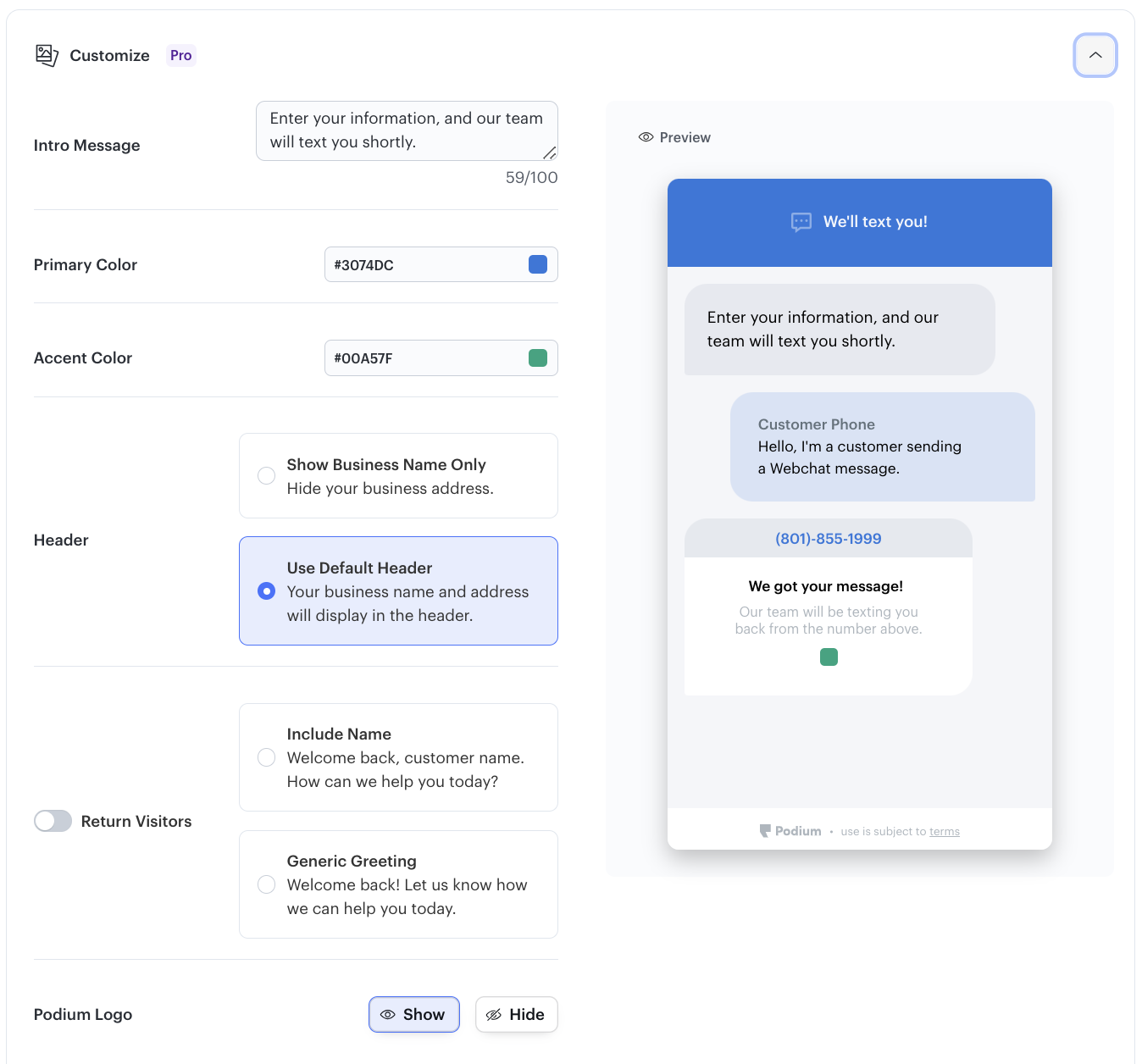Choose Include Name greeting option
Viewport: 1142px width, 1064px height.
point(266,757)
